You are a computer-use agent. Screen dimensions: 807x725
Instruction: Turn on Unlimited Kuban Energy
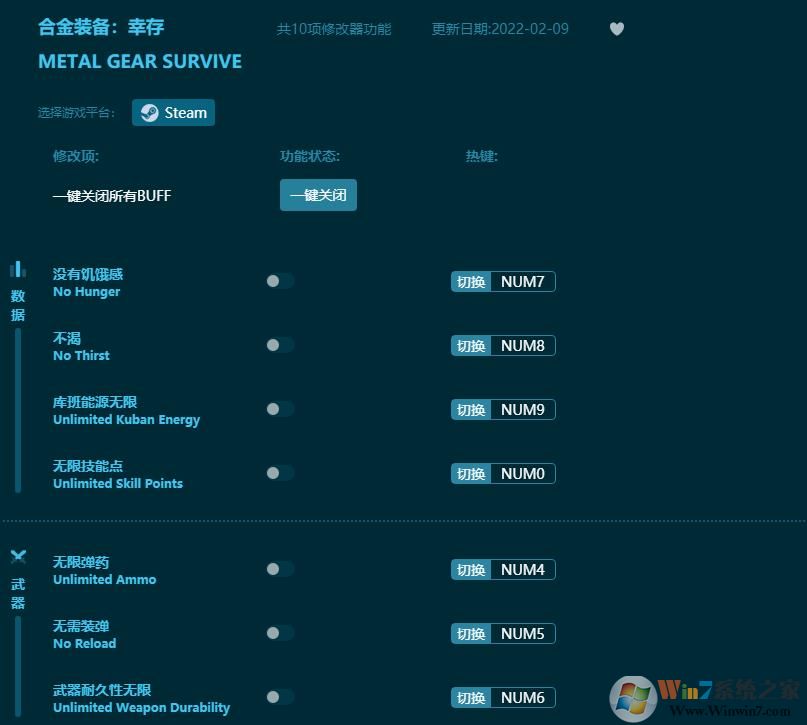pyautogui.click(x=280, y=409)
